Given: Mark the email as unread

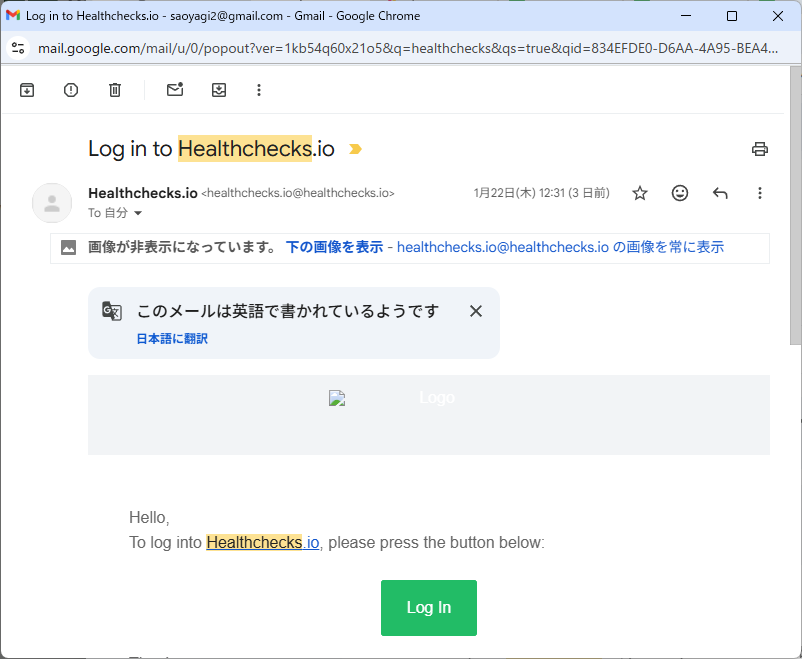Looking at the screenshot, I should tap(175, 90).
